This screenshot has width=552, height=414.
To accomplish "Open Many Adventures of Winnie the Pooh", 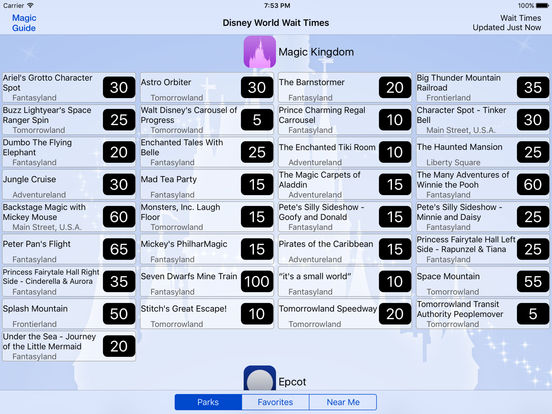I will pos(483,184).
